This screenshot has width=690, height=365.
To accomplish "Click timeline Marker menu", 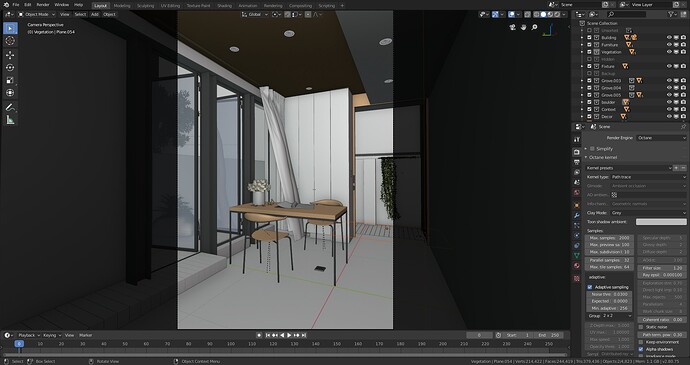I will 85,336.
